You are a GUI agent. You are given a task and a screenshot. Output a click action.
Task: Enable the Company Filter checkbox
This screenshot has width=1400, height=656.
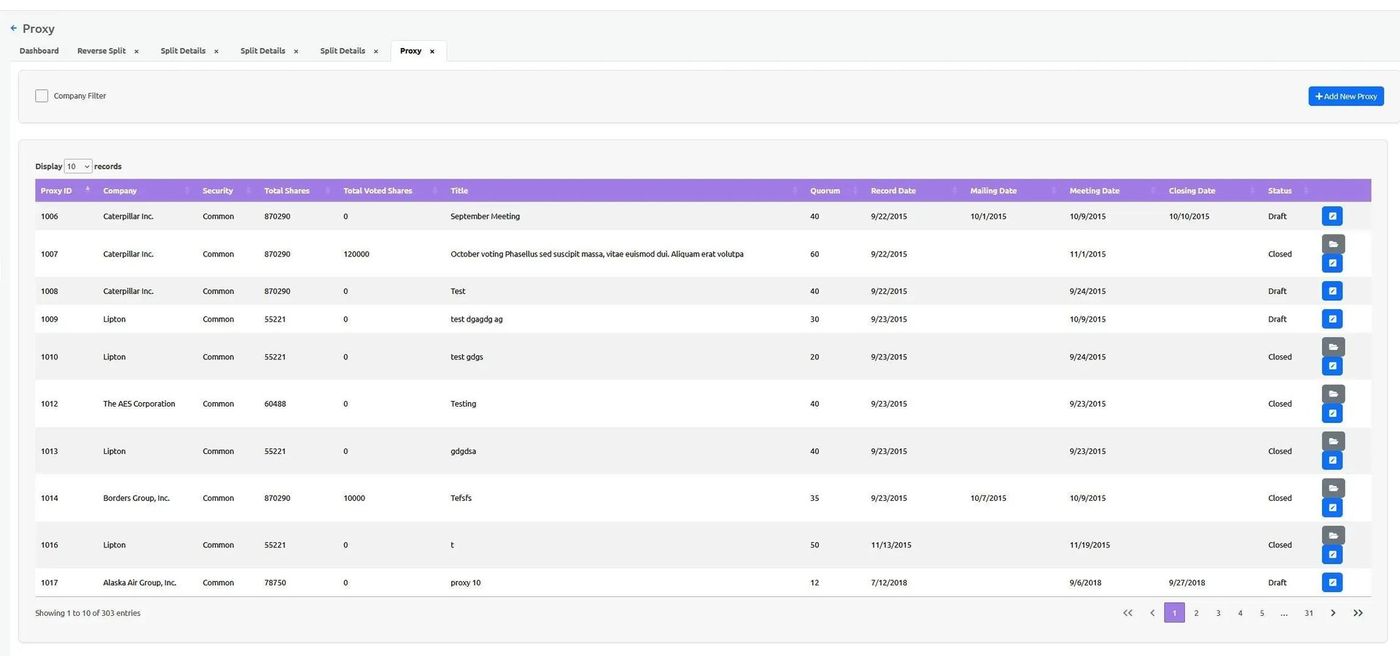pyautogui.click(x=42, y=96)
